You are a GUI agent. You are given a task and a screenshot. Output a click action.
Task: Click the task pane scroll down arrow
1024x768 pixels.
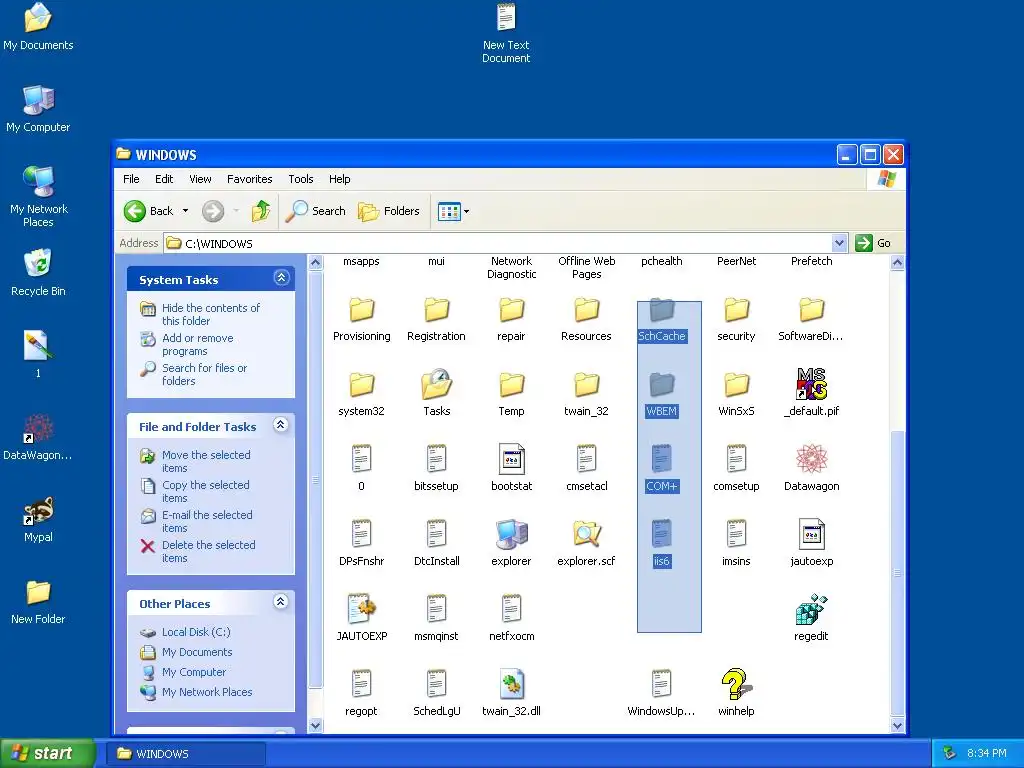pyautogui.click(x=315, y=726)
